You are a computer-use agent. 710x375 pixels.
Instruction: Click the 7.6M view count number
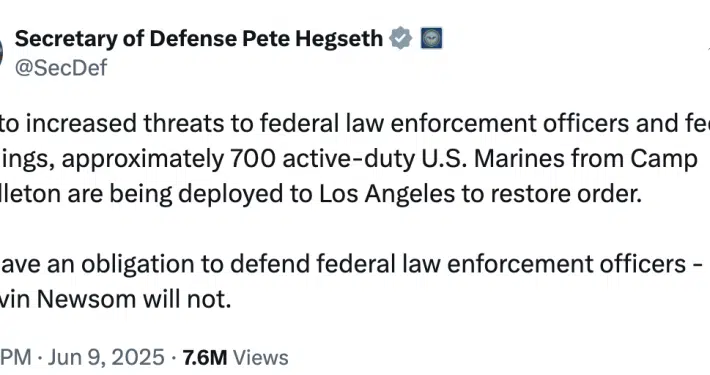coord(205,357)
